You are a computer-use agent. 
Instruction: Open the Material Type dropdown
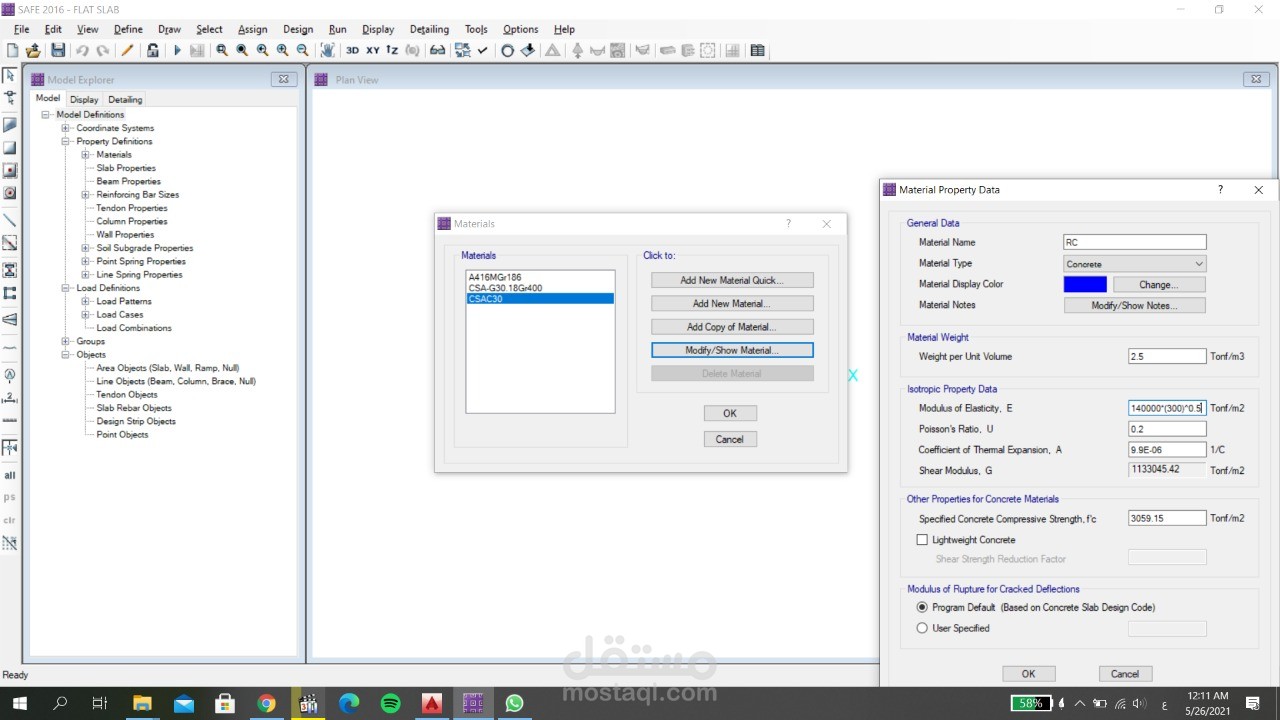[1135, 264]
